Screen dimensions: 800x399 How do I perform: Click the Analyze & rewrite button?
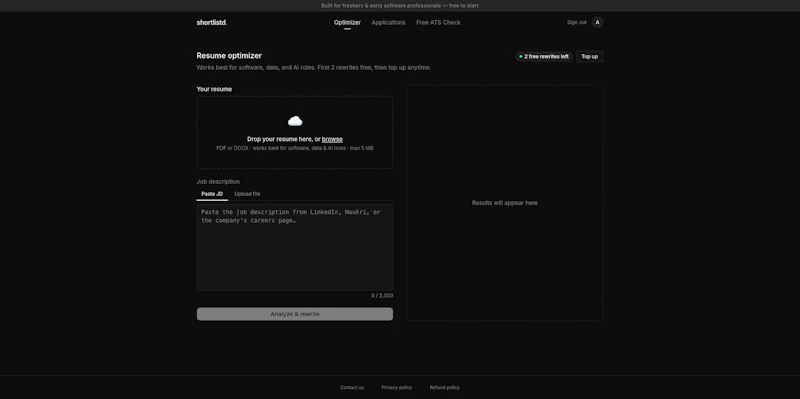295,314
